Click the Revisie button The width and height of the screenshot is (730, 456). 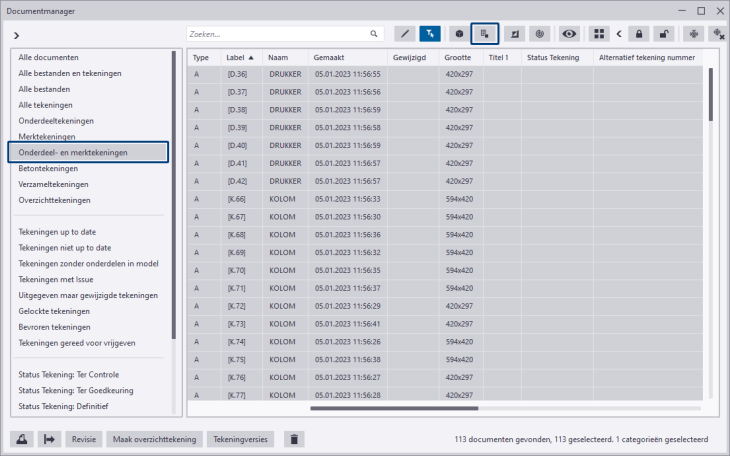tap(84, 439)
